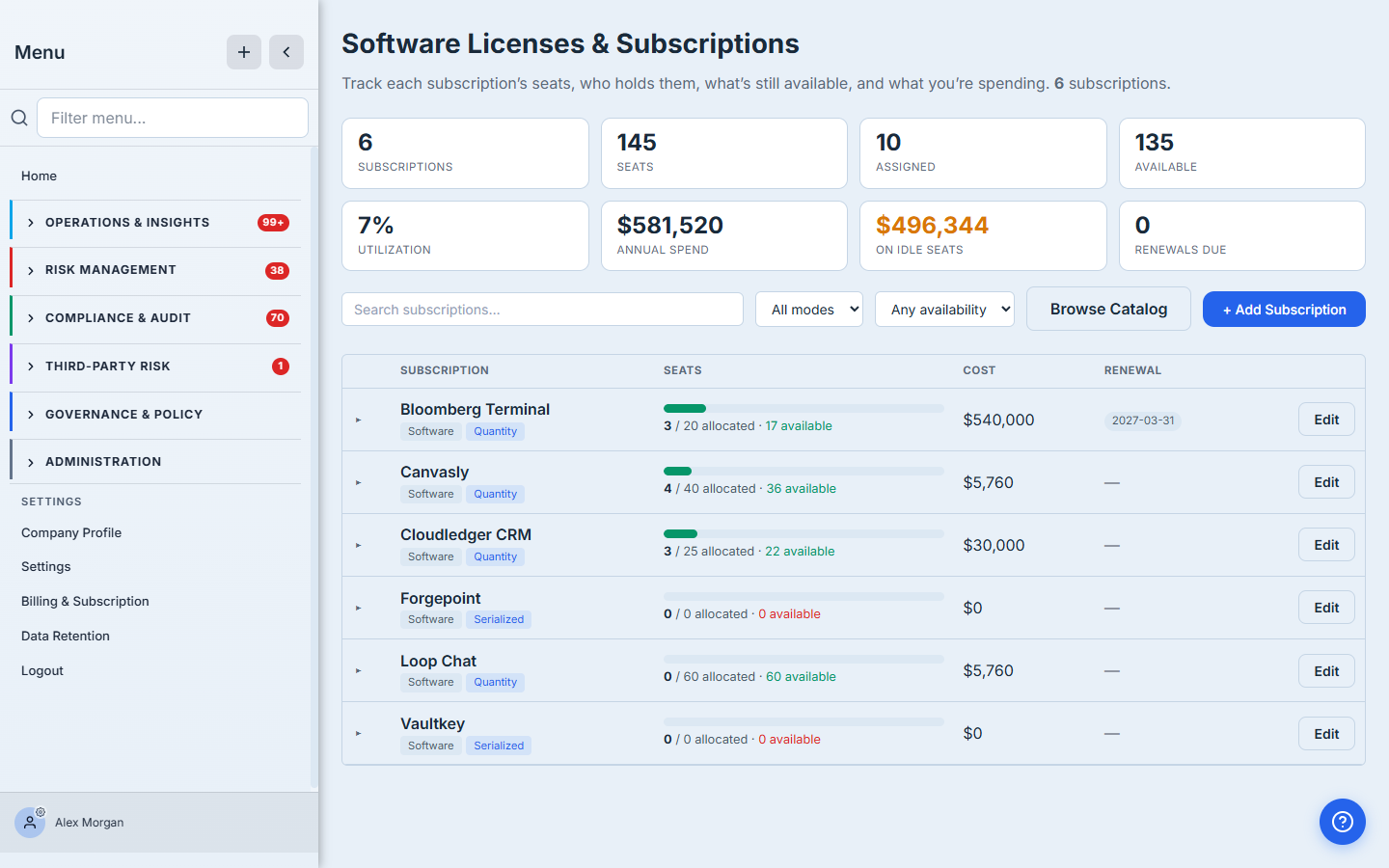Click the Serialized tag under Vaultkey
Image resolution: width=1389 pixels, height=868 pixels.
499,746
